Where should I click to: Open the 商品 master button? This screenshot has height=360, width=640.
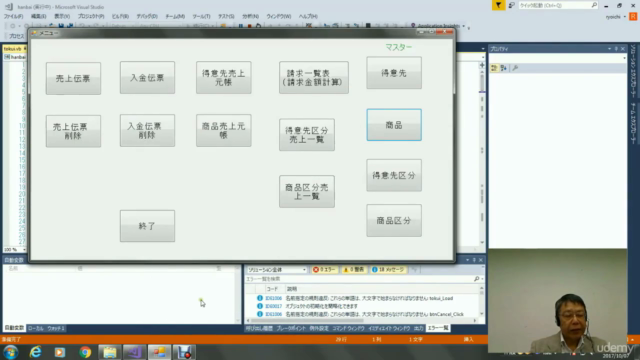pos(394,125)
